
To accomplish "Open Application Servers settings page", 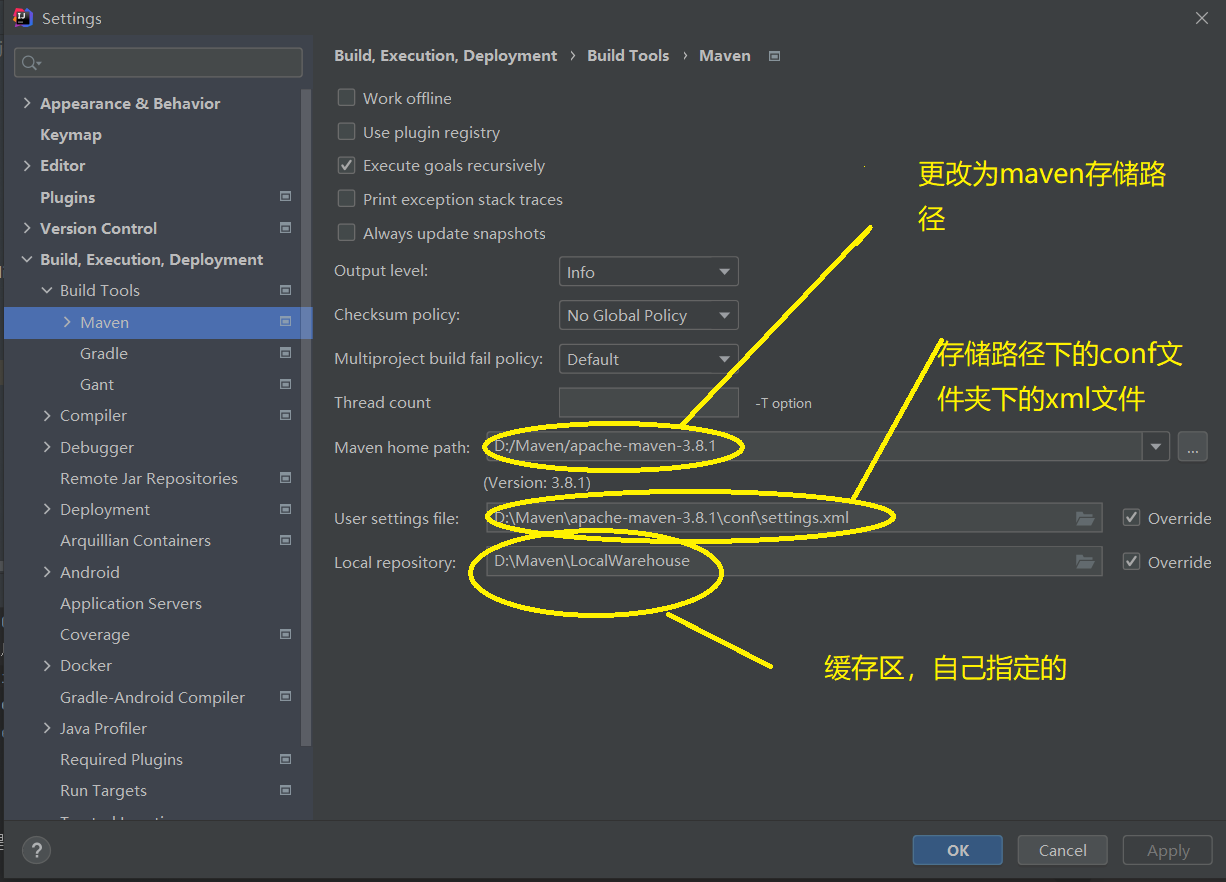I will point(131,603).
